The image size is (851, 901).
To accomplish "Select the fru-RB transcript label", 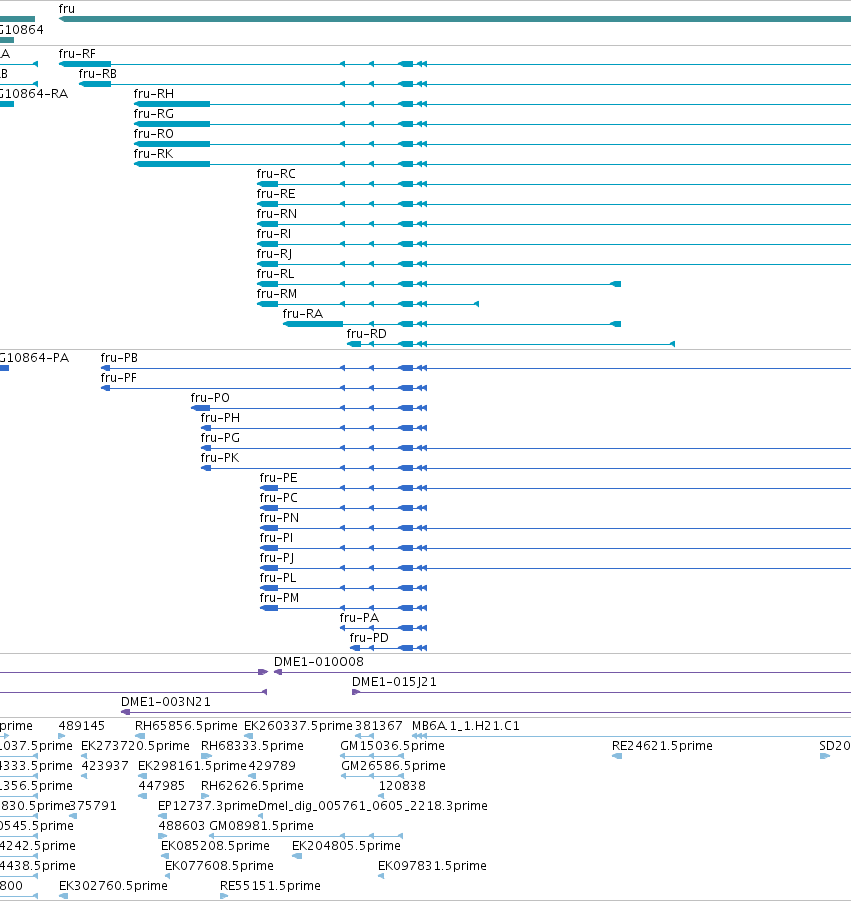I will (98, 74).
